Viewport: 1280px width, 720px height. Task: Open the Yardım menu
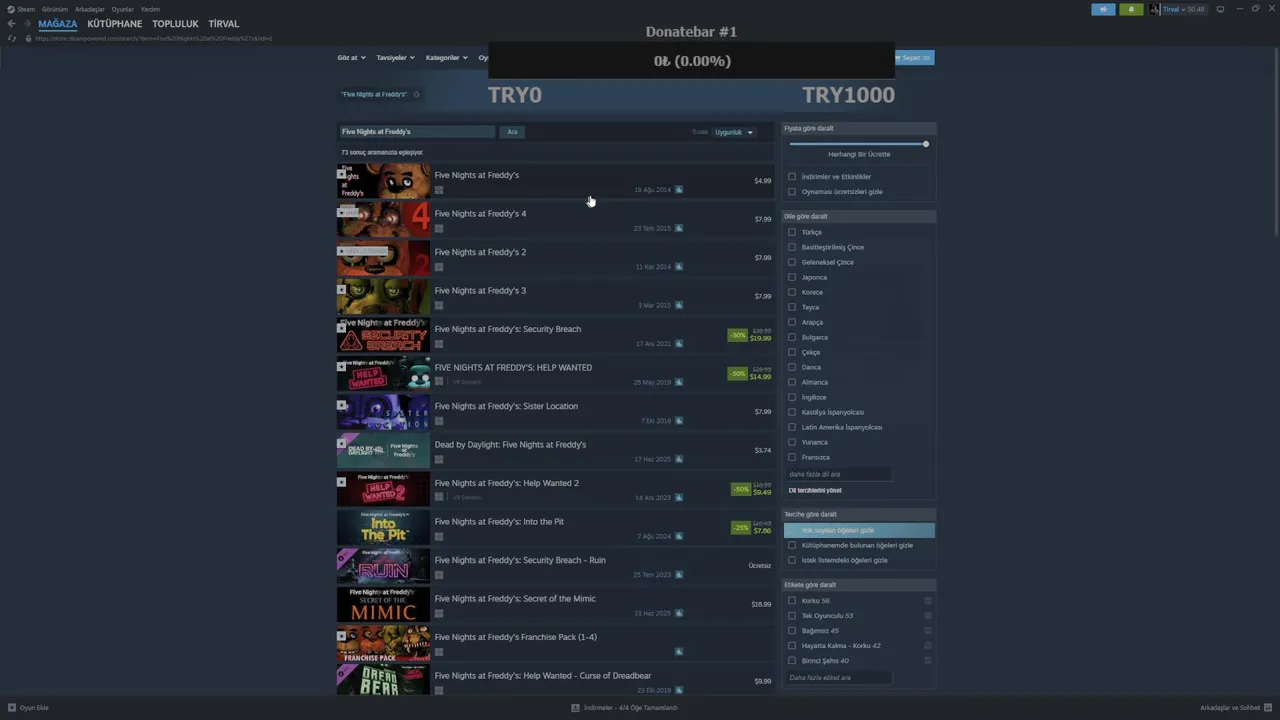(150, 9)
